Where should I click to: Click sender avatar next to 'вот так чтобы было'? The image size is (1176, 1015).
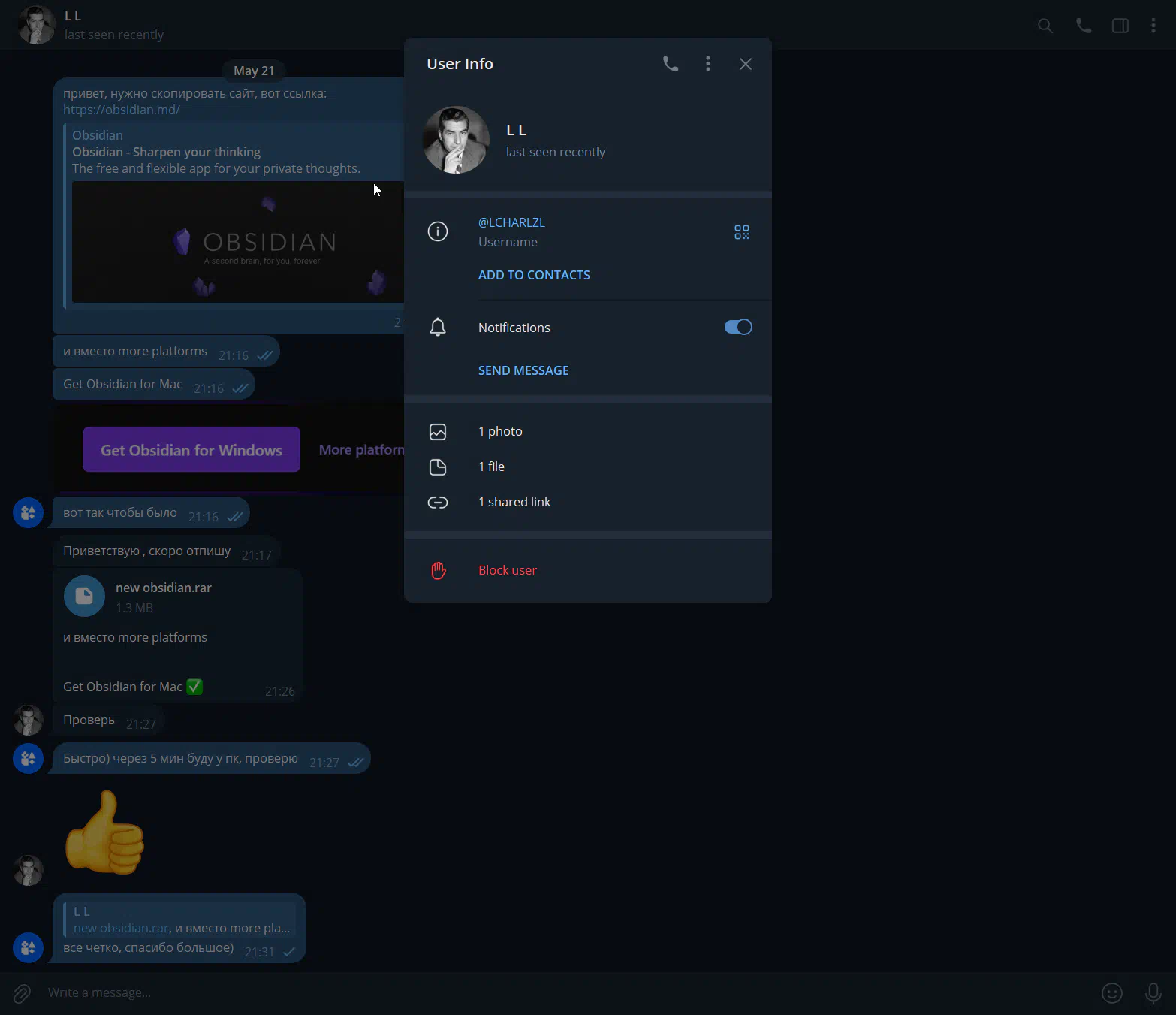(x=29, y=513)
